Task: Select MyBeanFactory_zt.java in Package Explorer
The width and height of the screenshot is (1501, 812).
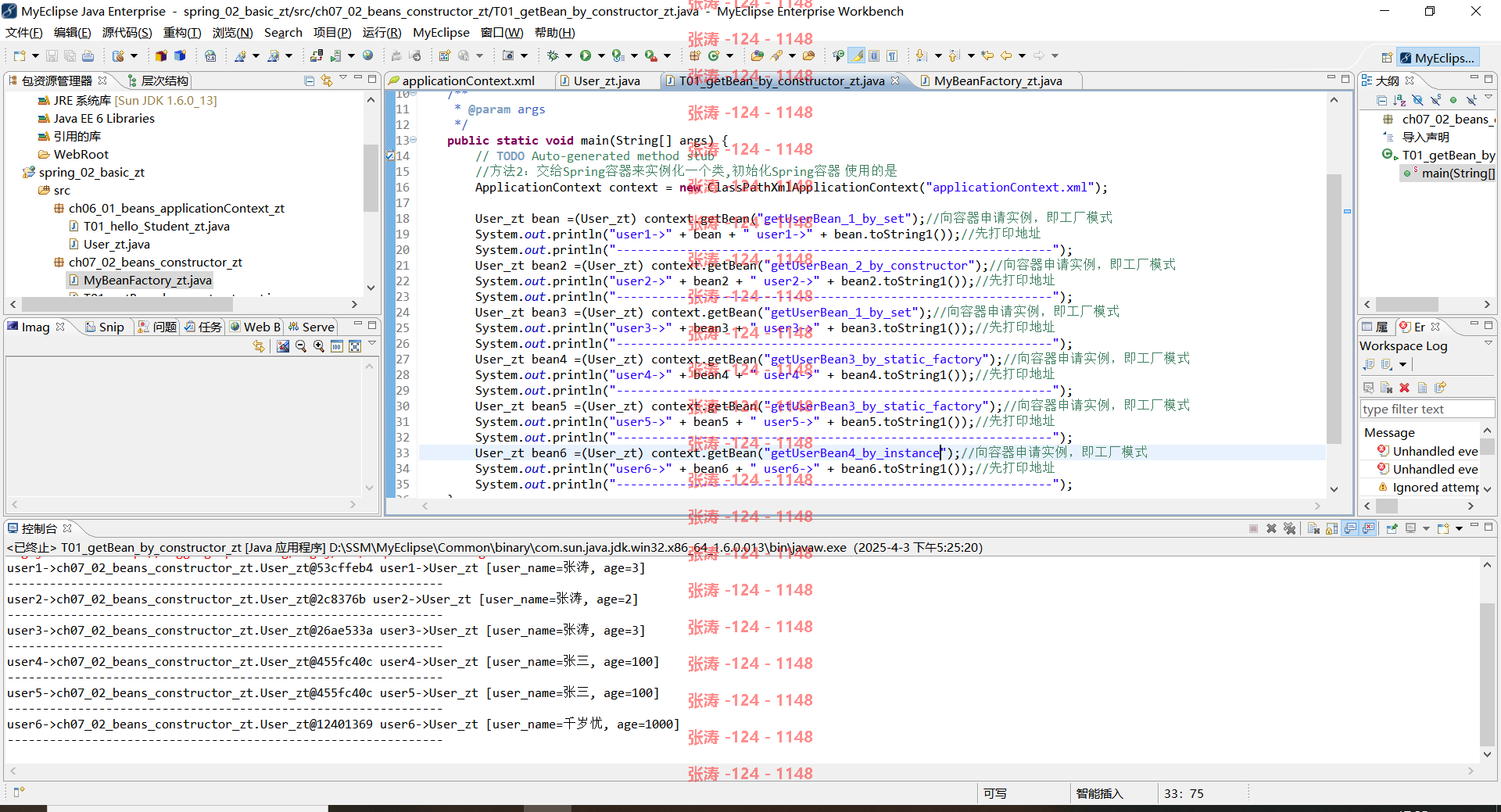Action: click(141, 280)
